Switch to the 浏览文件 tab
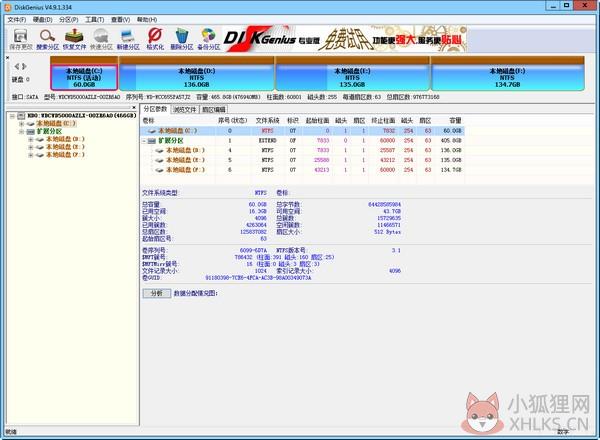600x440 pixels. coord(185,109)
